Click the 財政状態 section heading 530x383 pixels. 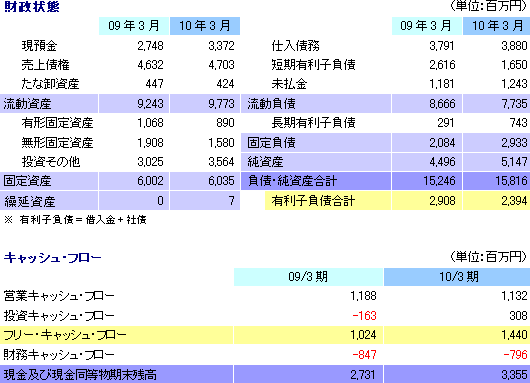tap(31, 6)
